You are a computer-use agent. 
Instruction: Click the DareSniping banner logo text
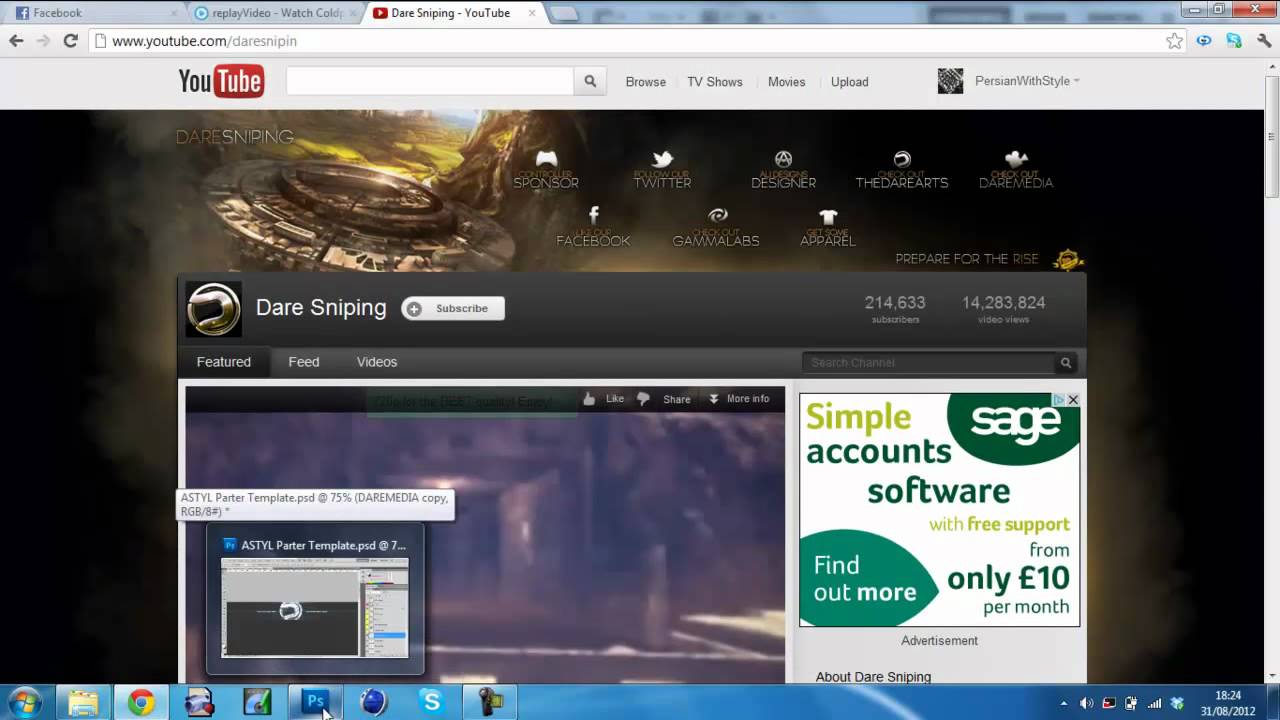(x=235, y=137)
